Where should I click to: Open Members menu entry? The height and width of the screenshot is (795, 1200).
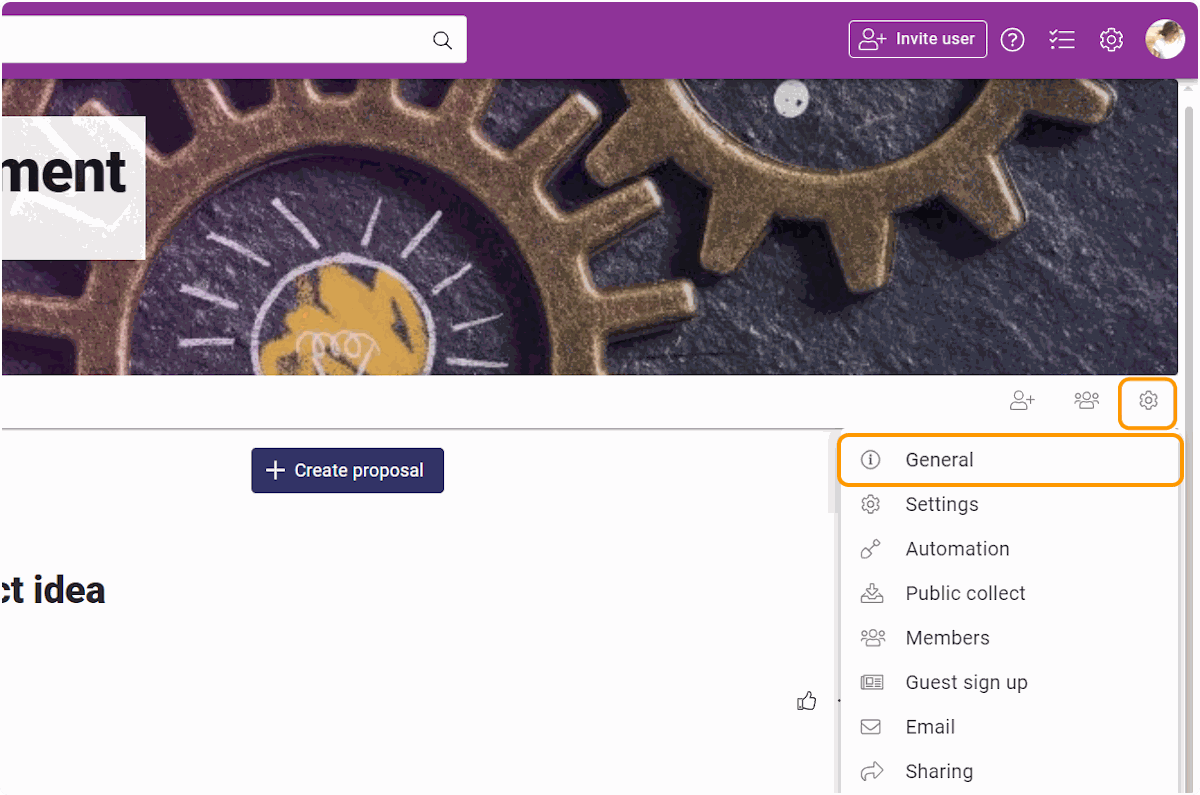pos(1010,638)
